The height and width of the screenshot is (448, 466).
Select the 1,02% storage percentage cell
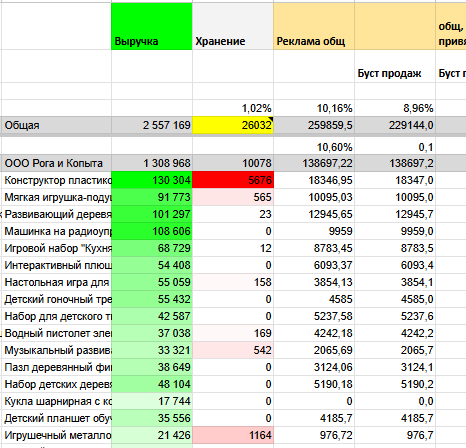(x=233, y=108)
